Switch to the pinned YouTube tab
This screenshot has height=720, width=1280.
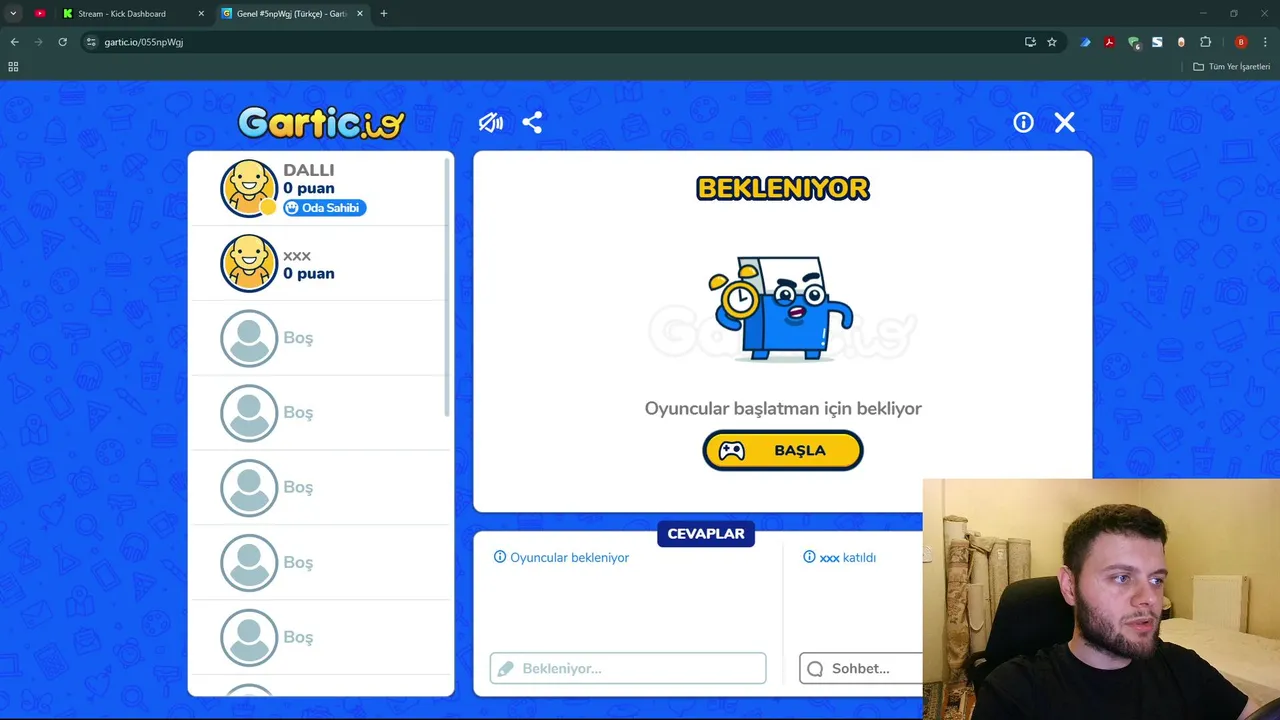pos(40,14)
